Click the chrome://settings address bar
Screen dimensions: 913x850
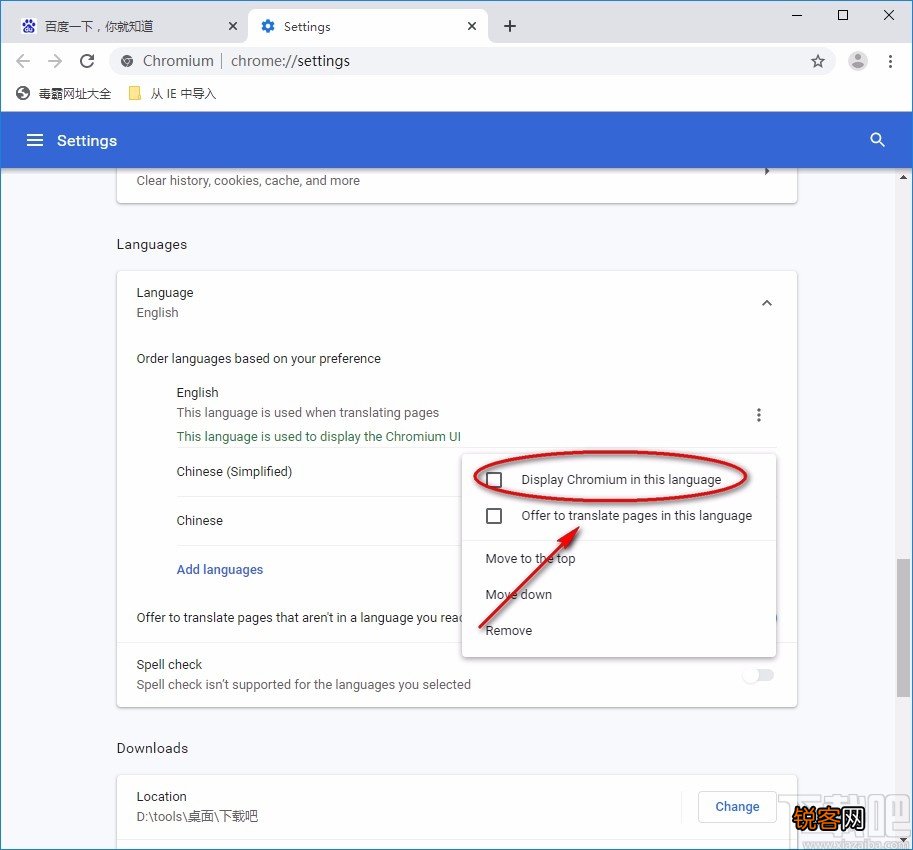[x=472, y=61]
